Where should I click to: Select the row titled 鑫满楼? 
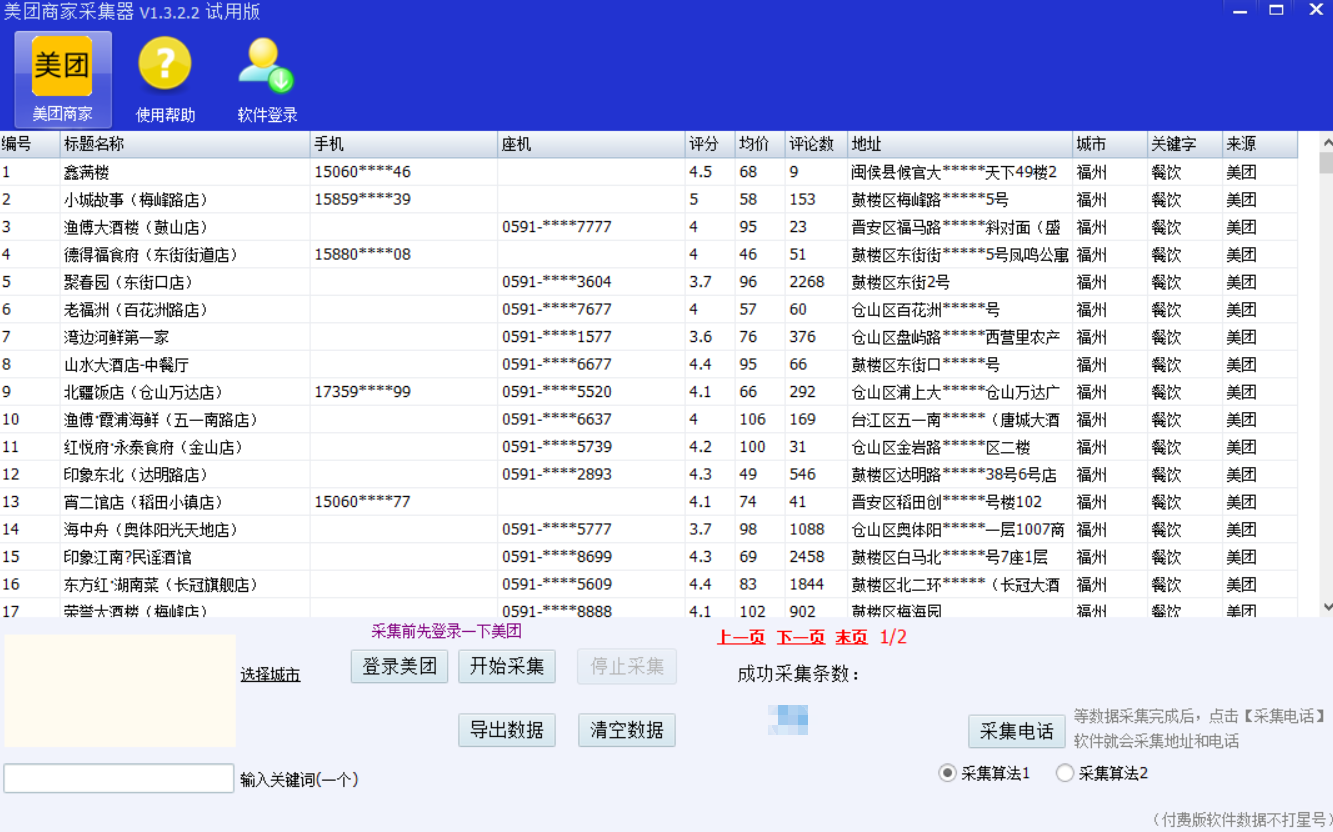coord(649,172)
